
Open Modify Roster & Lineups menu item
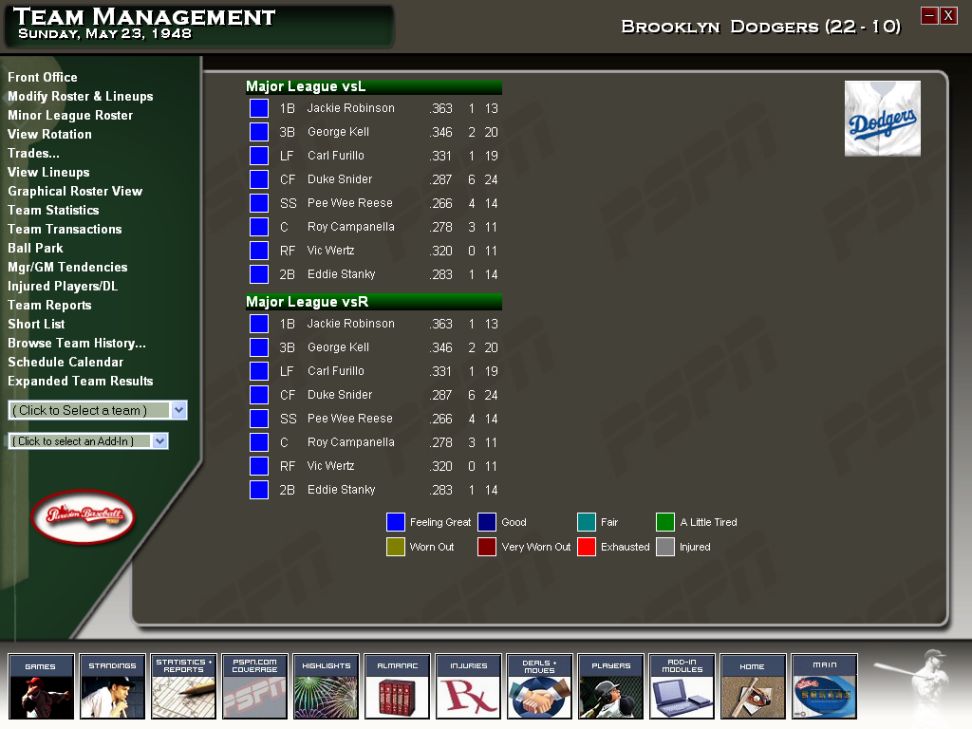(x=80, y=96)
